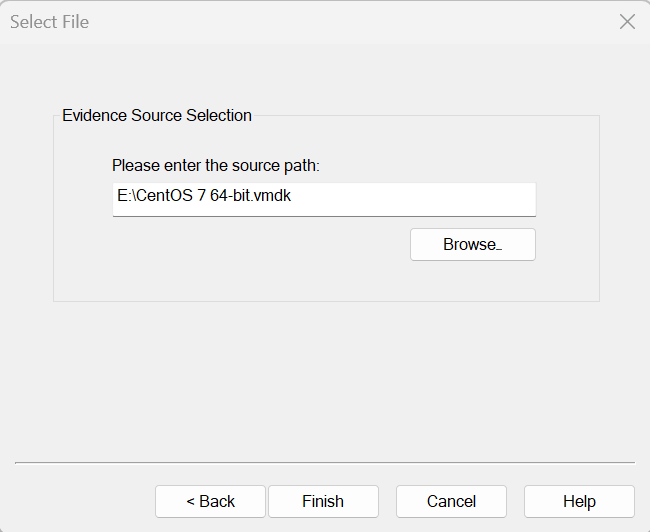Click the 'E:\CentOS 7 64-bit.vmdk' path text
Viewport: 650px width, 532px height.
click(204, 197)
